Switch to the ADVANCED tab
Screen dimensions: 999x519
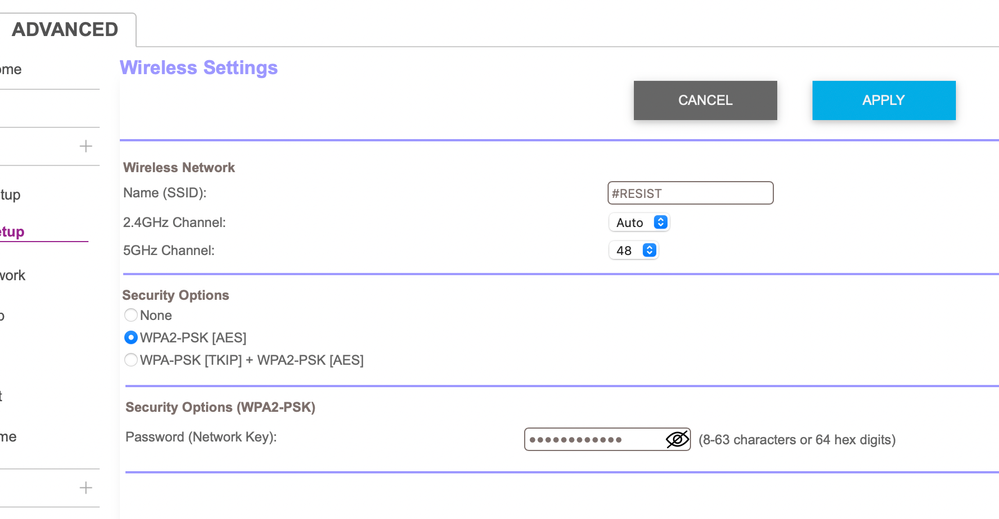pos(65,29)
